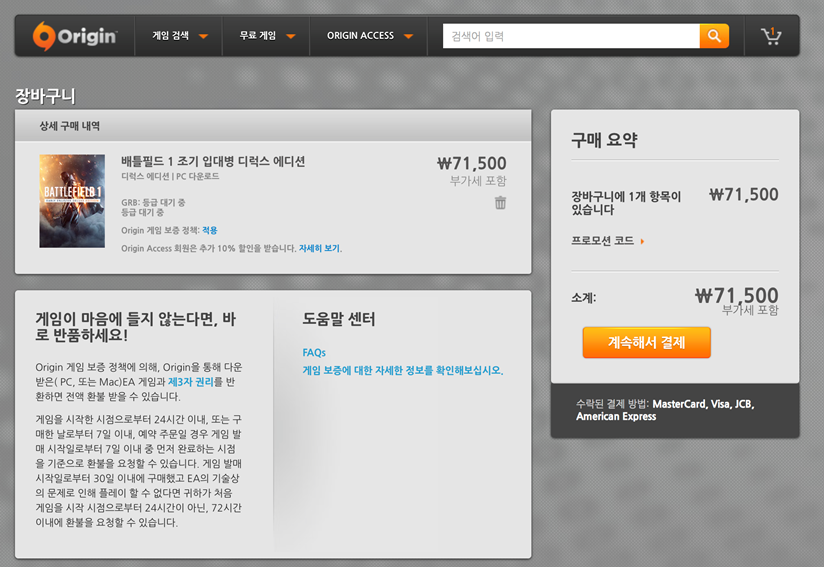Click 디럭스 에디션 | PC 다운로드 text
Image resolution: width=824 pixels, height=567 pixels.
[170, 177]
